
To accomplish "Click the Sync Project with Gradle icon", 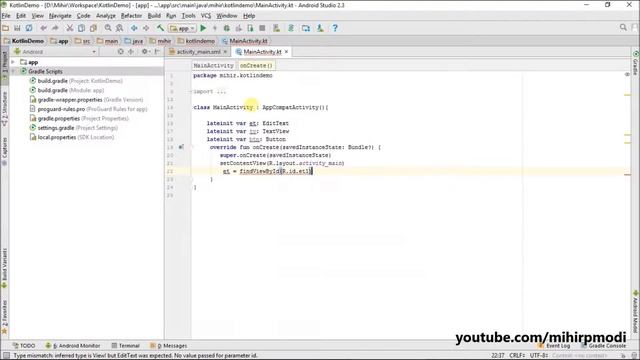I will 291,28.
